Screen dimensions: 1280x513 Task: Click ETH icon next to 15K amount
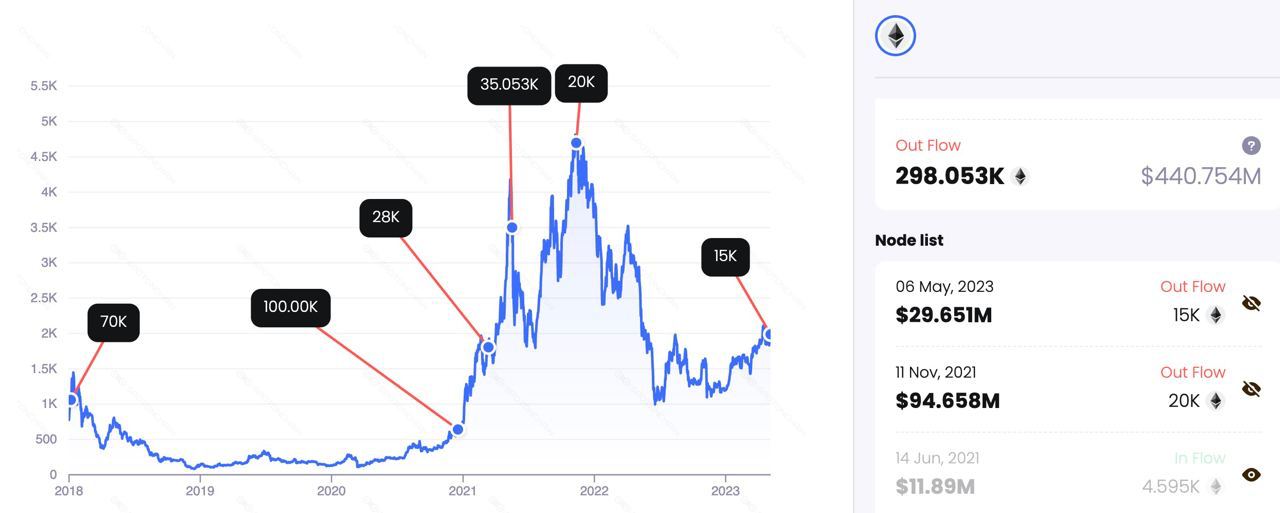click(1216, 315)
